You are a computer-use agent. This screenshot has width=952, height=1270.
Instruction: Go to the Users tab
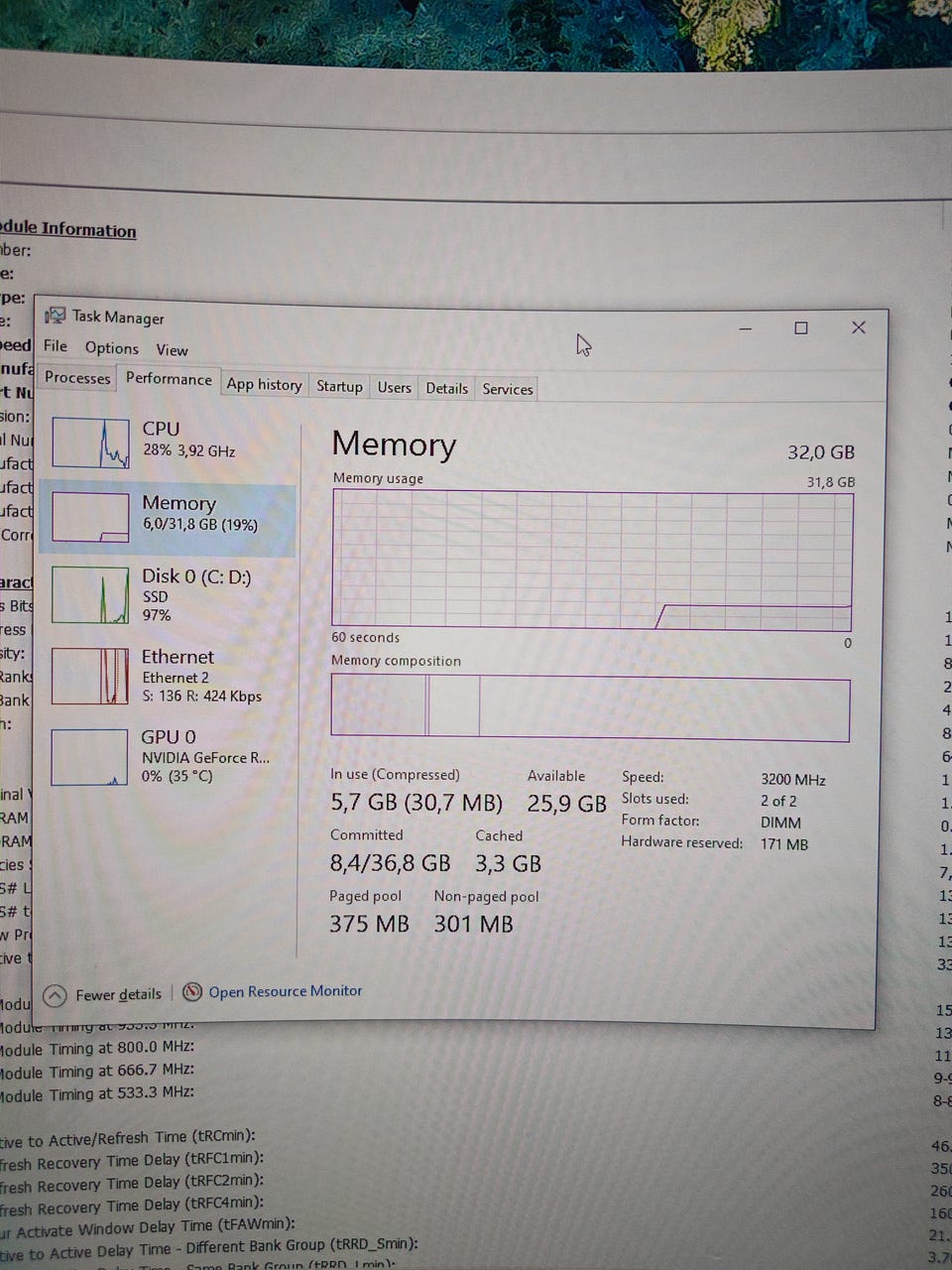click(x=394, y=387)
